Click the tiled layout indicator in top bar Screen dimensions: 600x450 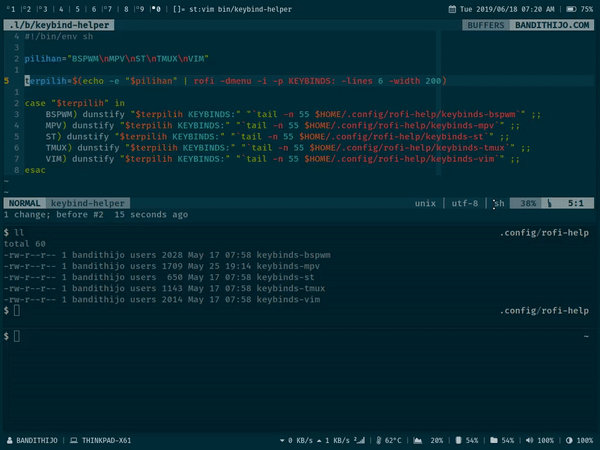point(177,8)
